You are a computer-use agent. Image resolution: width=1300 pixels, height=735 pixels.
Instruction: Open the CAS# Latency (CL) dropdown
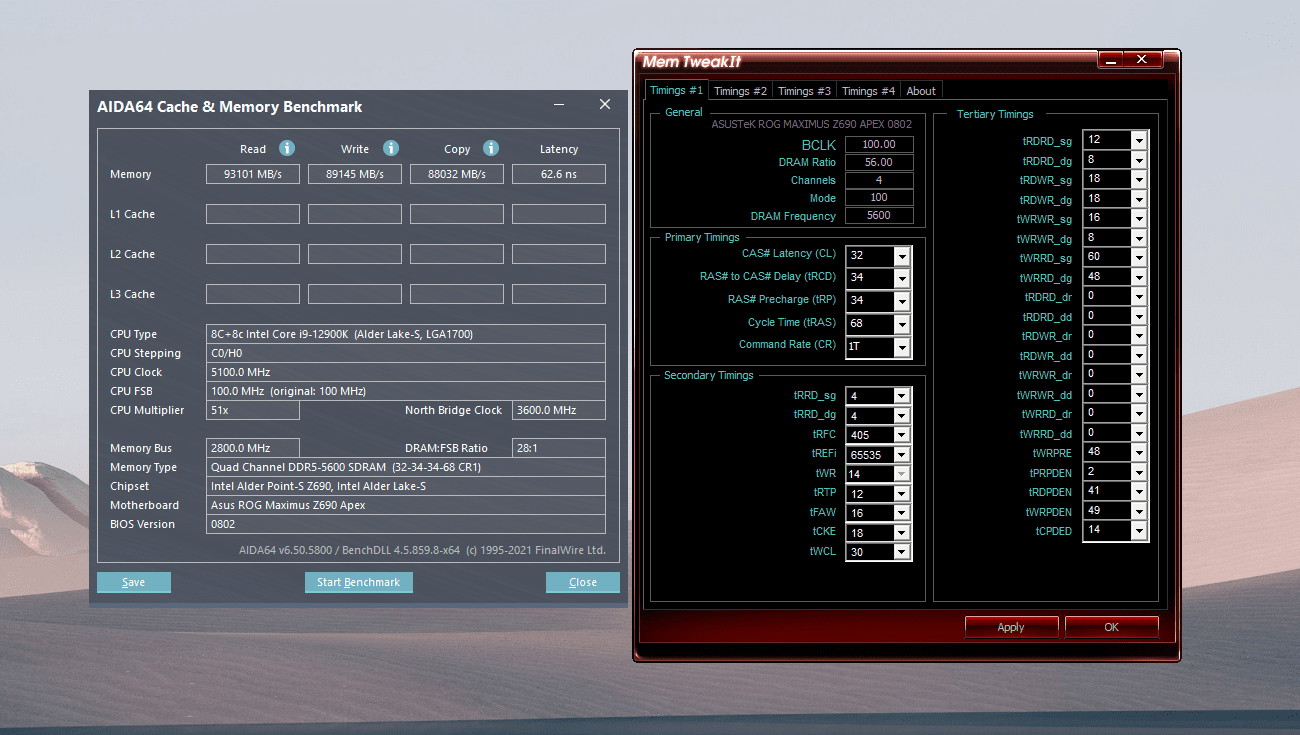901,255
